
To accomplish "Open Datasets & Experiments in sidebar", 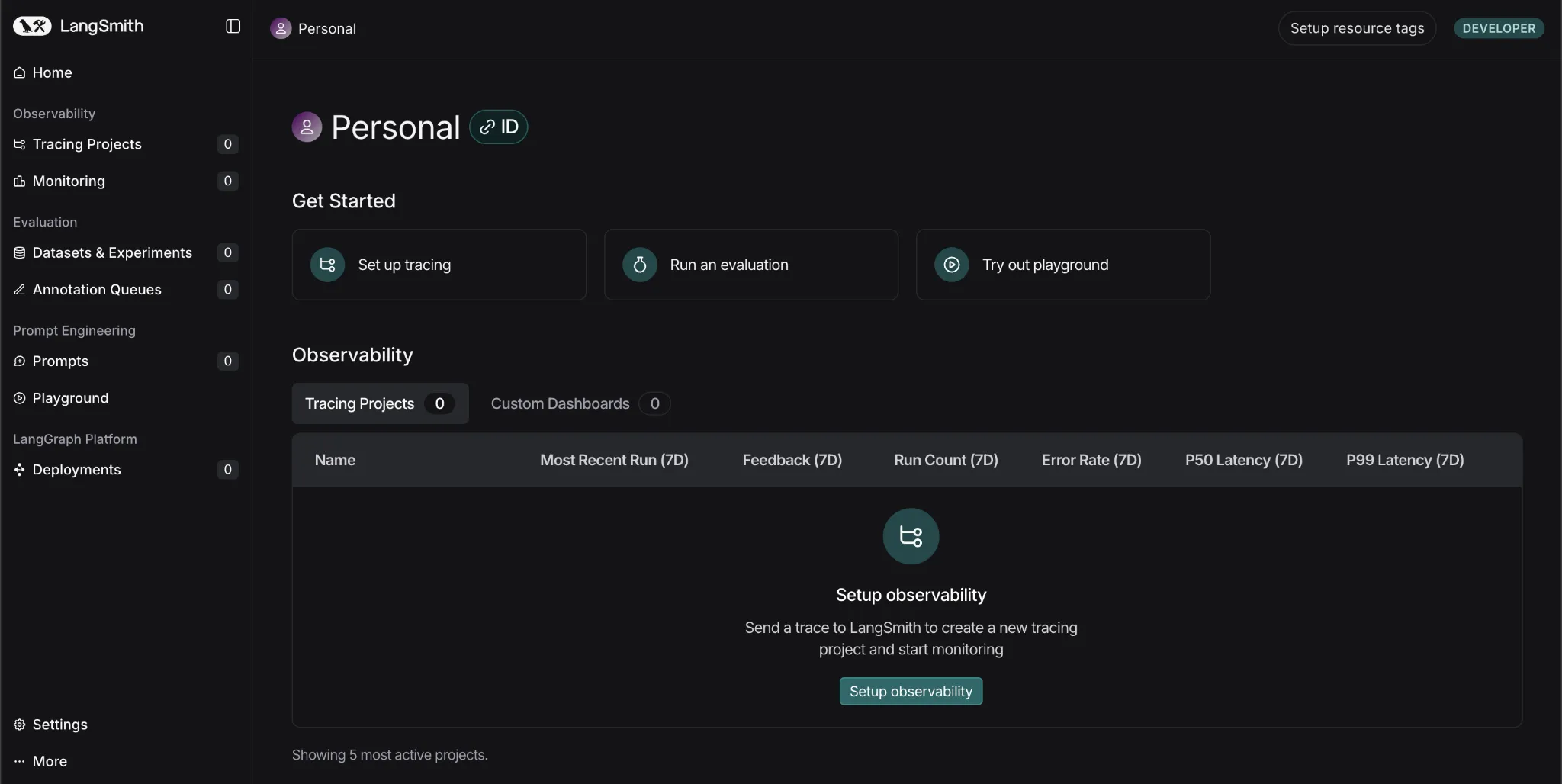I will (112, 252).
